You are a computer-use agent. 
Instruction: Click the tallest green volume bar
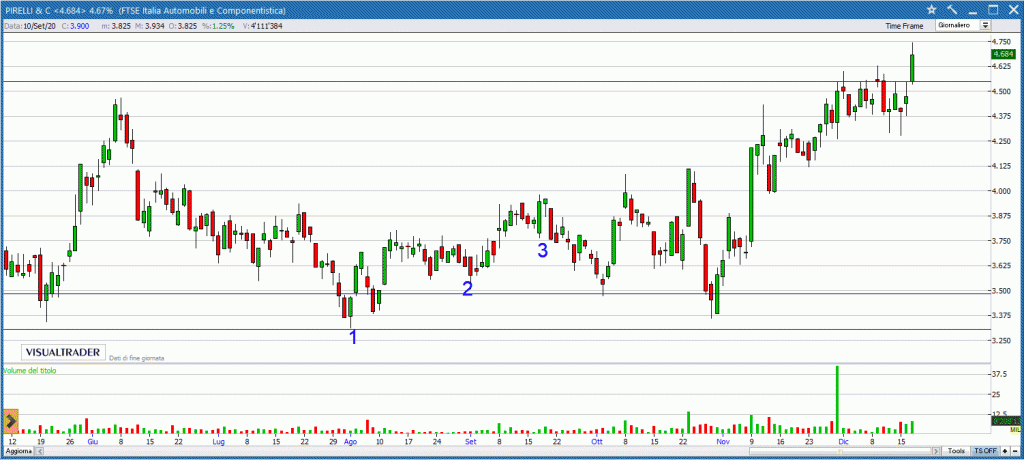click(x=837, y=399)
